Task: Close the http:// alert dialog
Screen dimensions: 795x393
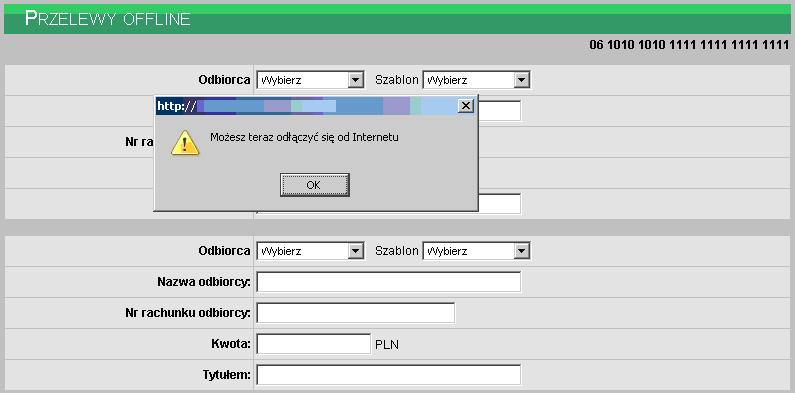Action: [x=465, y=106]
